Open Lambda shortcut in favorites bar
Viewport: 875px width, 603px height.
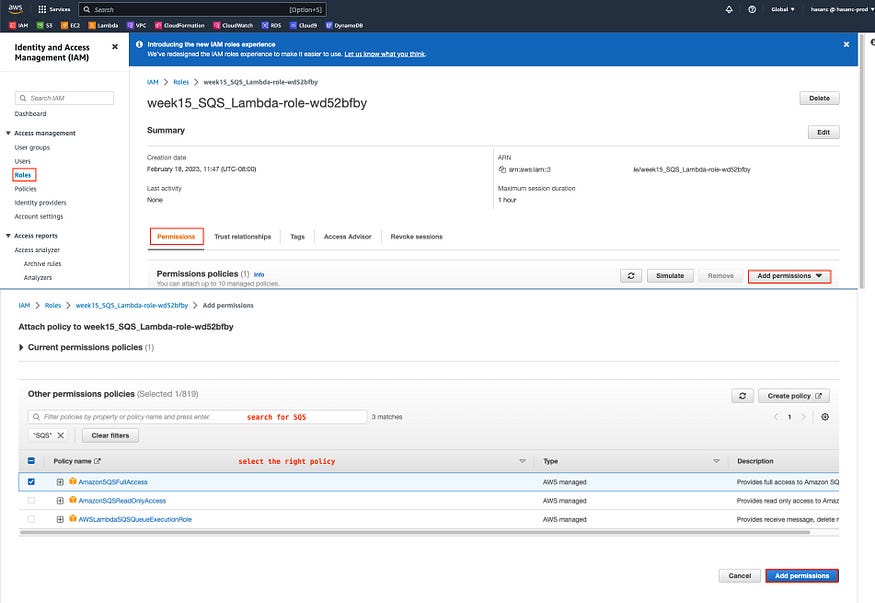(103, 25)
